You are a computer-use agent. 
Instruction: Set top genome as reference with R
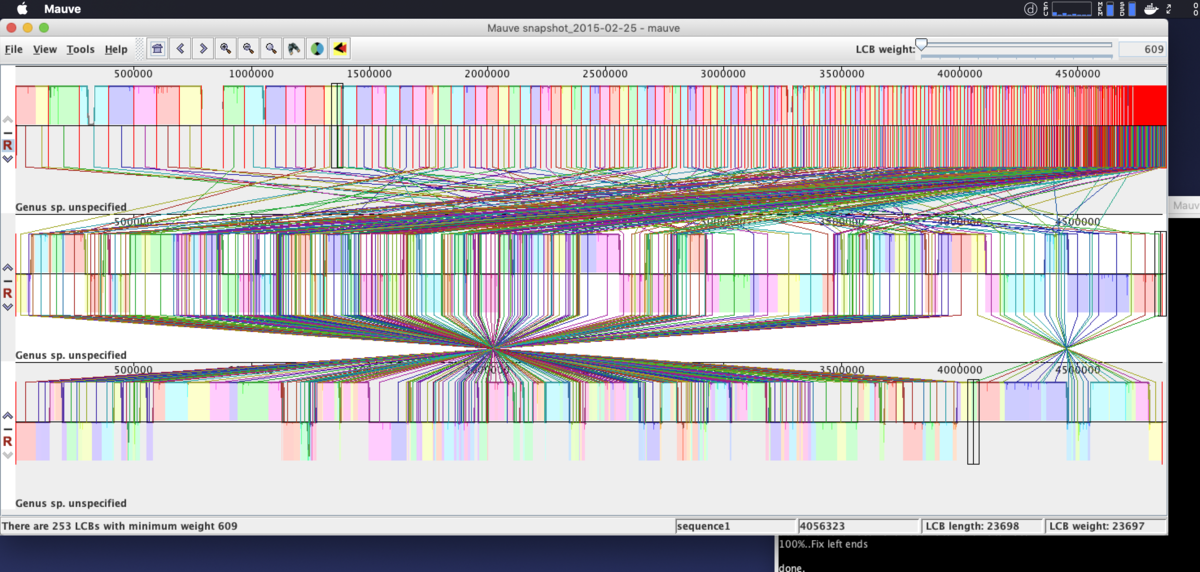(x=8, y=145)
